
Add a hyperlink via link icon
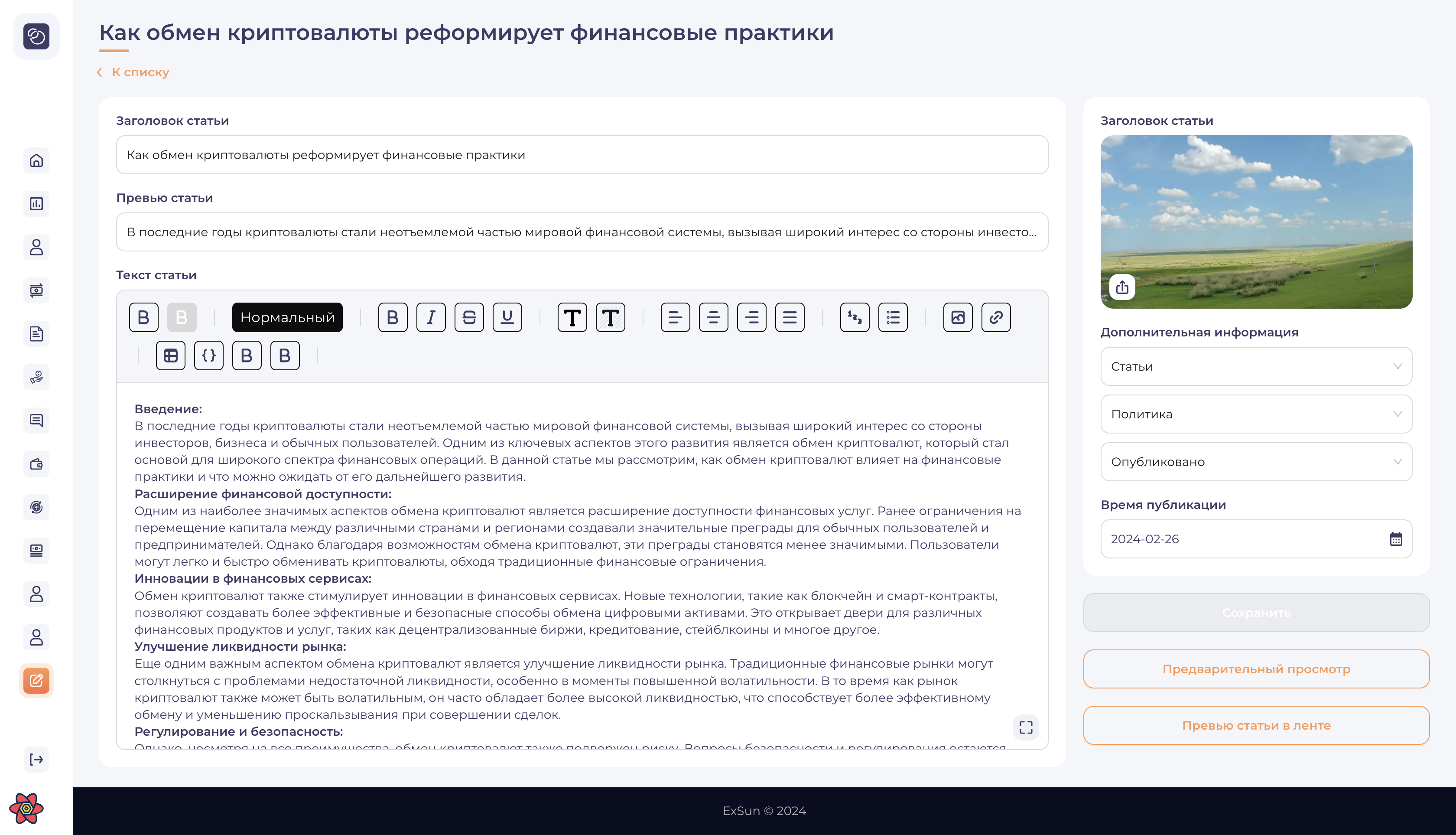click(996, 317)
